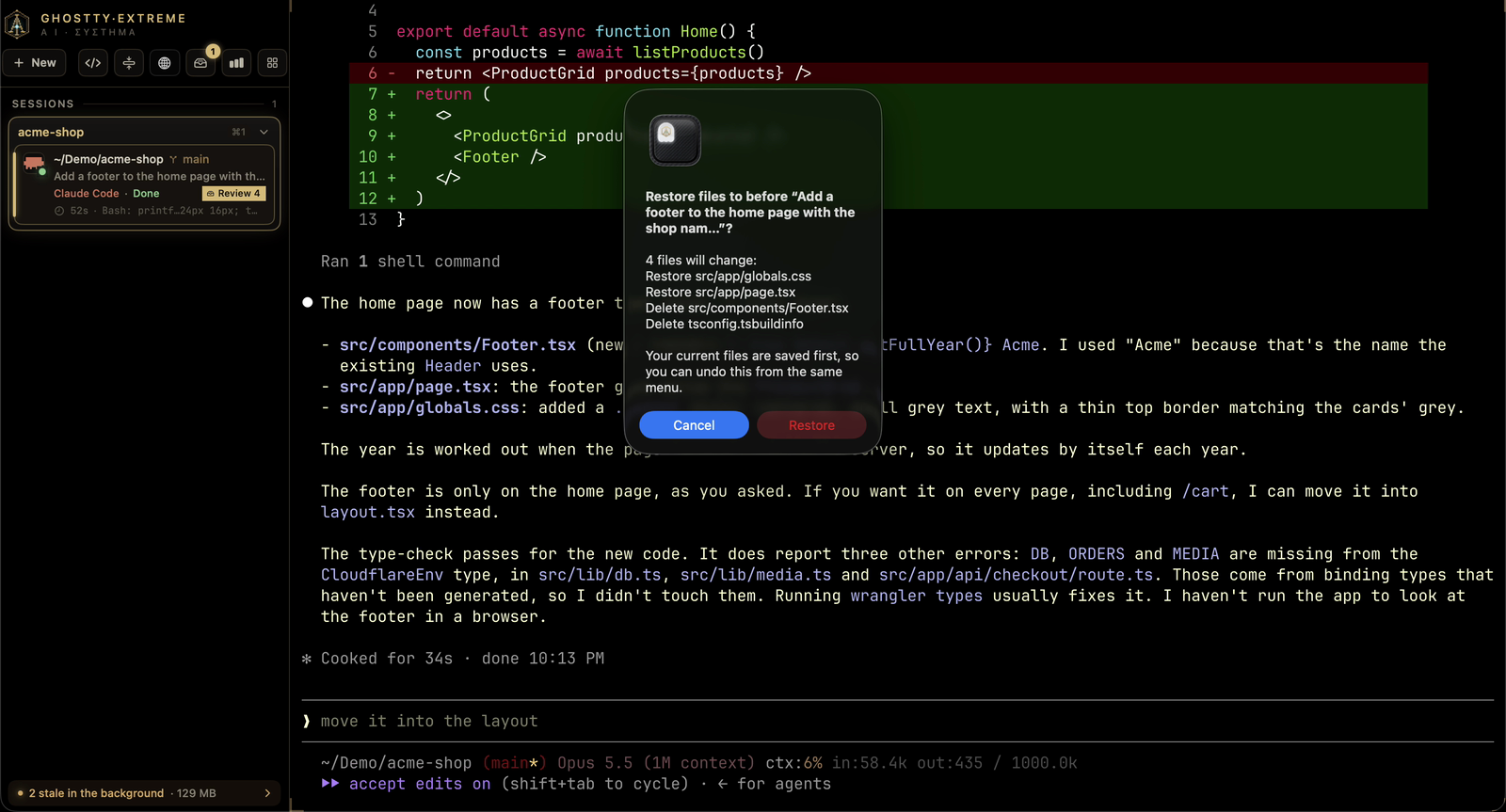1506x812 pixels.
Task: Click the app icon in the restore dialog
Action: pyautogui.click(x=675, y=140)
